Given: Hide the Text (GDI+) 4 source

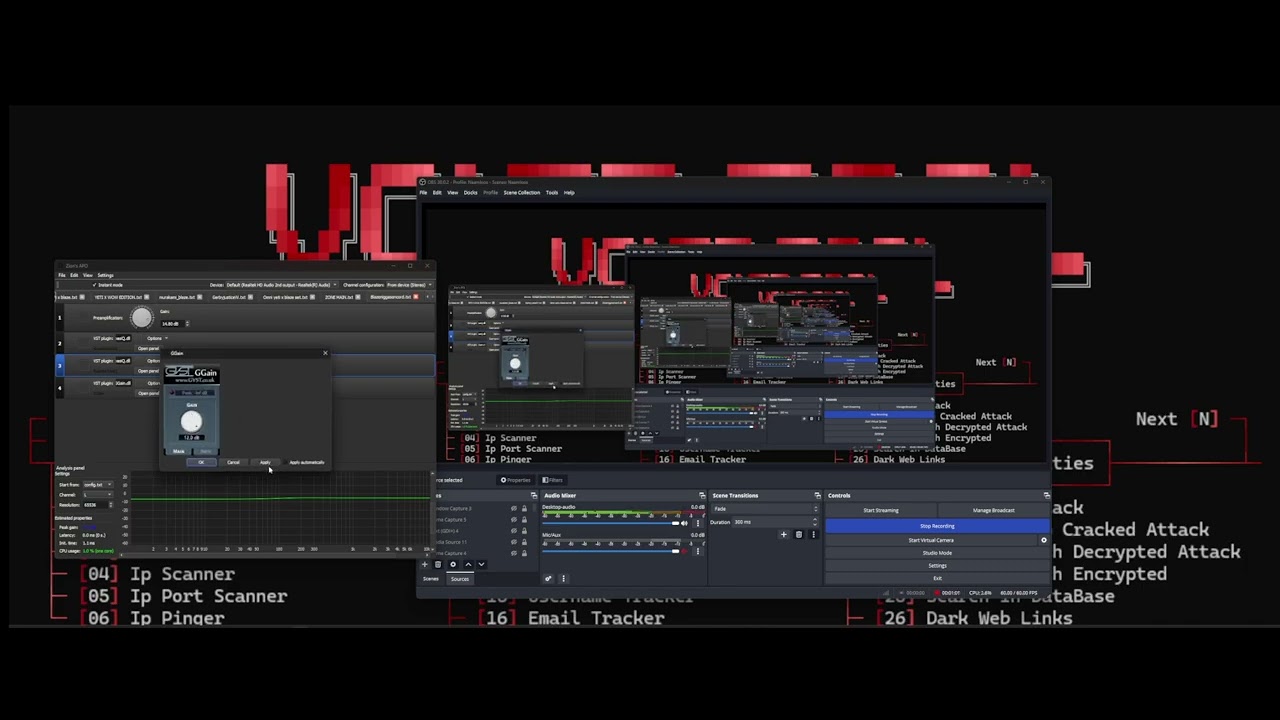Looking at the screenshot, I should (x=514, y=531).
